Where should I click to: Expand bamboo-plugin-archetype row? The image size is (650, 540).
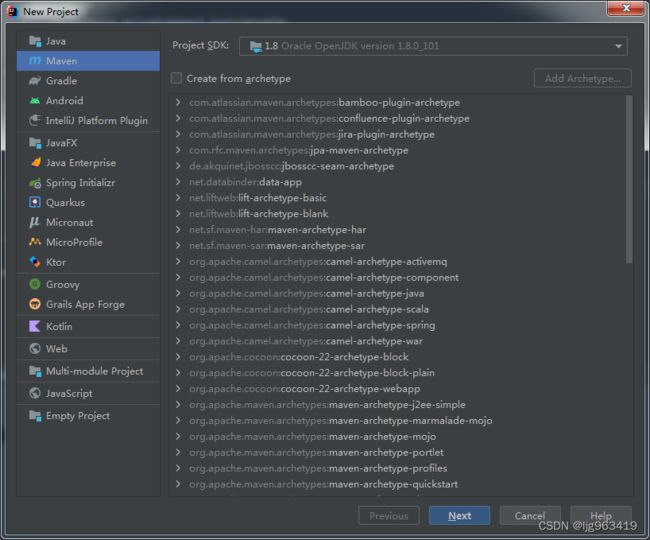[178, 102]
